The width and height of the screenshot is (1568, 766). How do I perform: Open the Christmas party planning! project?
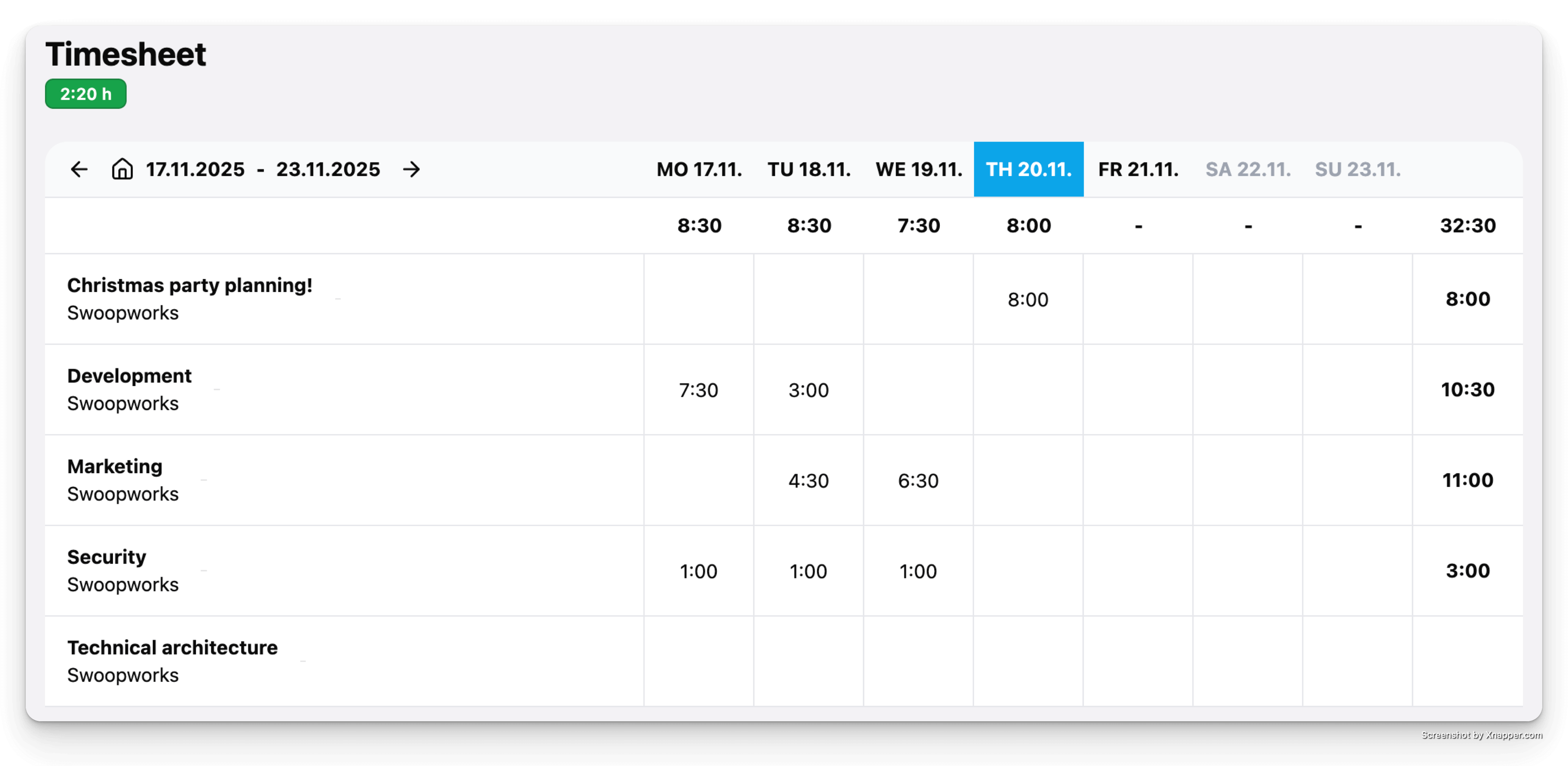click(x=189, y=284)
